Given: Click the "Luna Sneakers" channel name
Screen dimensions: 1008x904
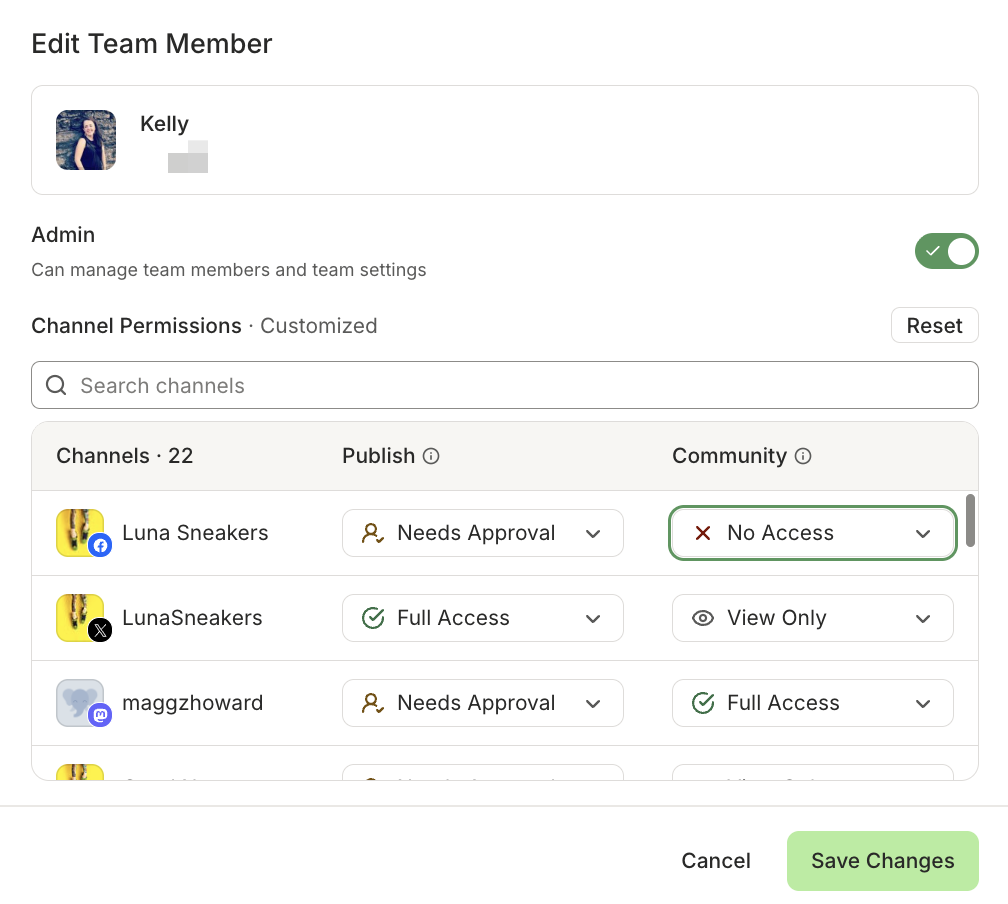Looking at the screenshot, I should click(x=195, y=532).
